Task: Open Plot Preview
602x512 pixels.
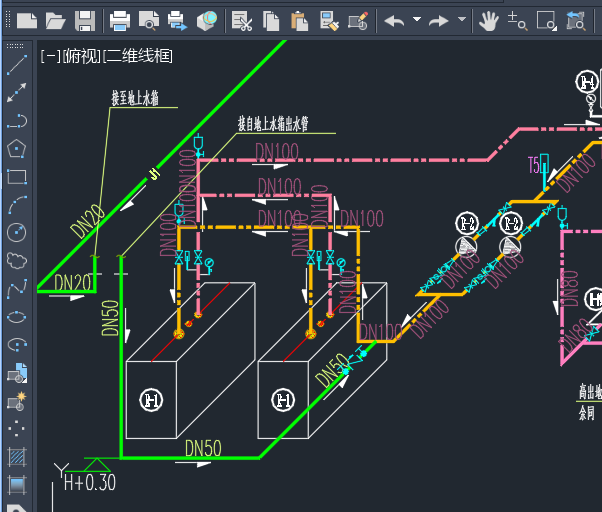Action: pyautogui.click(x=149, y=20)
